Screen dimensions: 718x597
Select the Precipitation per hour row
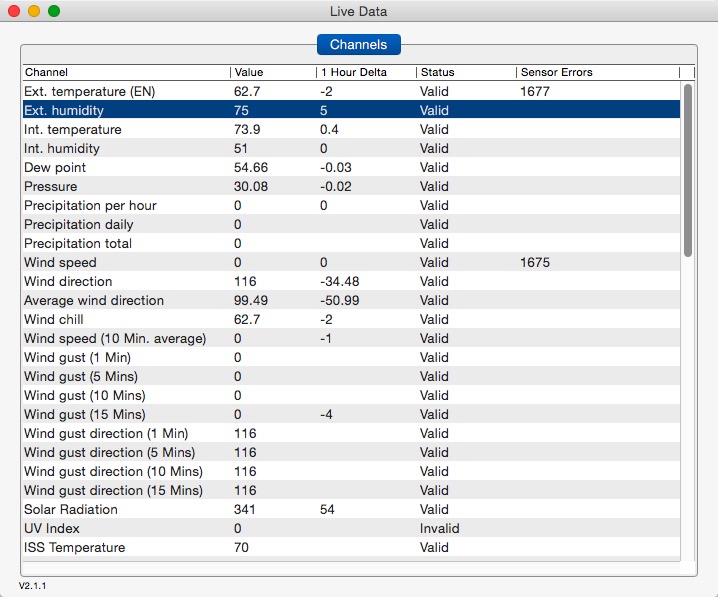tap(351, 206)
